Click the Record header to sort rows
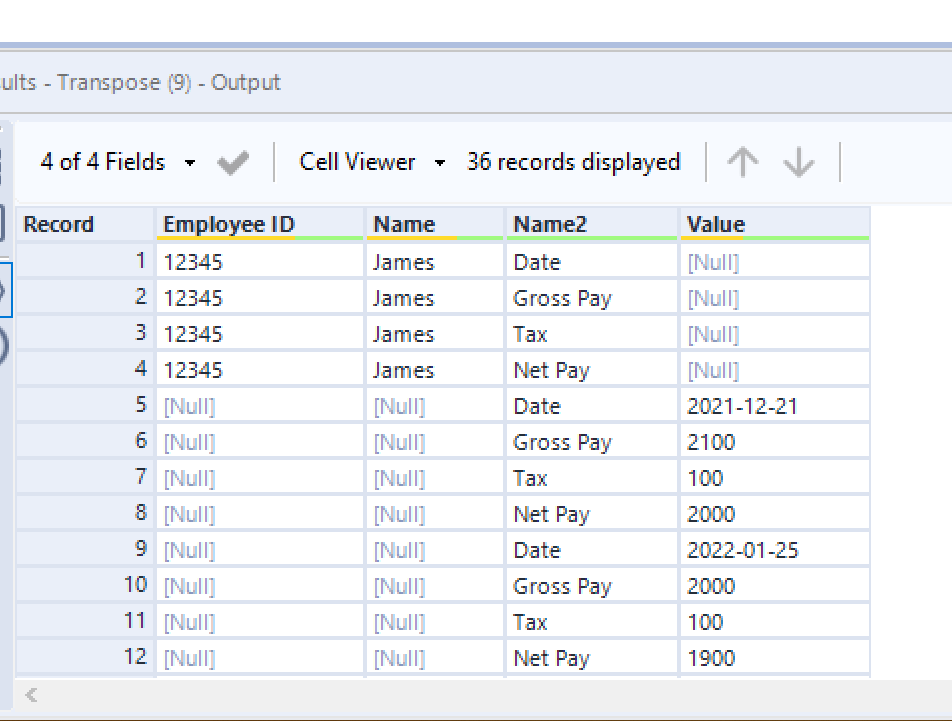This screenshot has height=721, width=952. tap(56, 223)
